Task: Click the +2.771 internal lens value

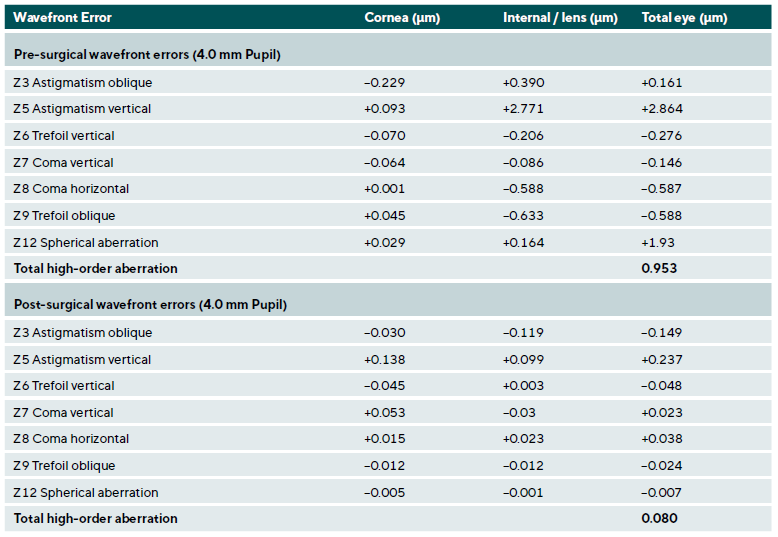Action: point(523,109)
